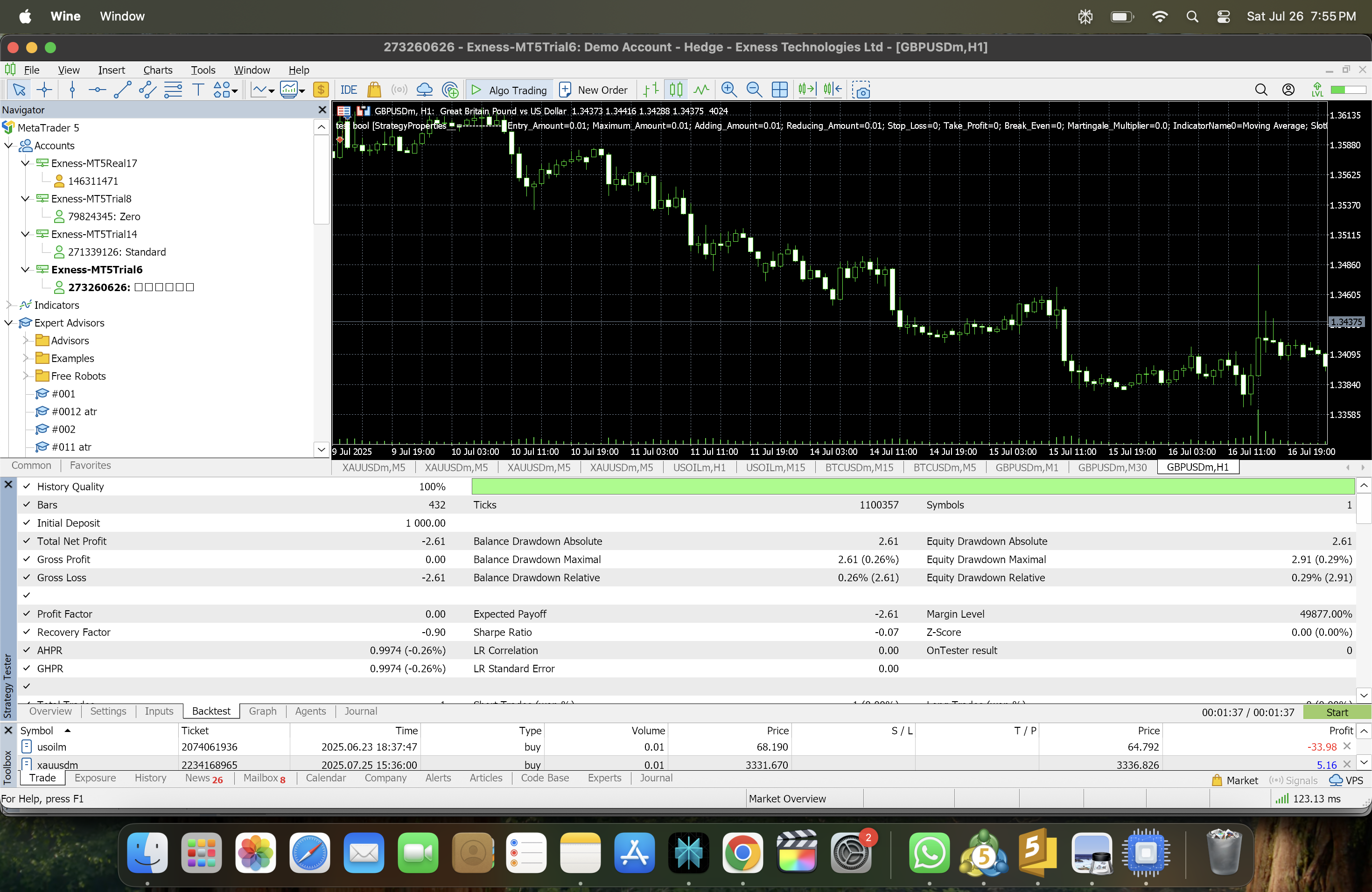Click the signals subscribe icon with plus
Viewport: 1372px width, 892px height.
pos(450,90)
